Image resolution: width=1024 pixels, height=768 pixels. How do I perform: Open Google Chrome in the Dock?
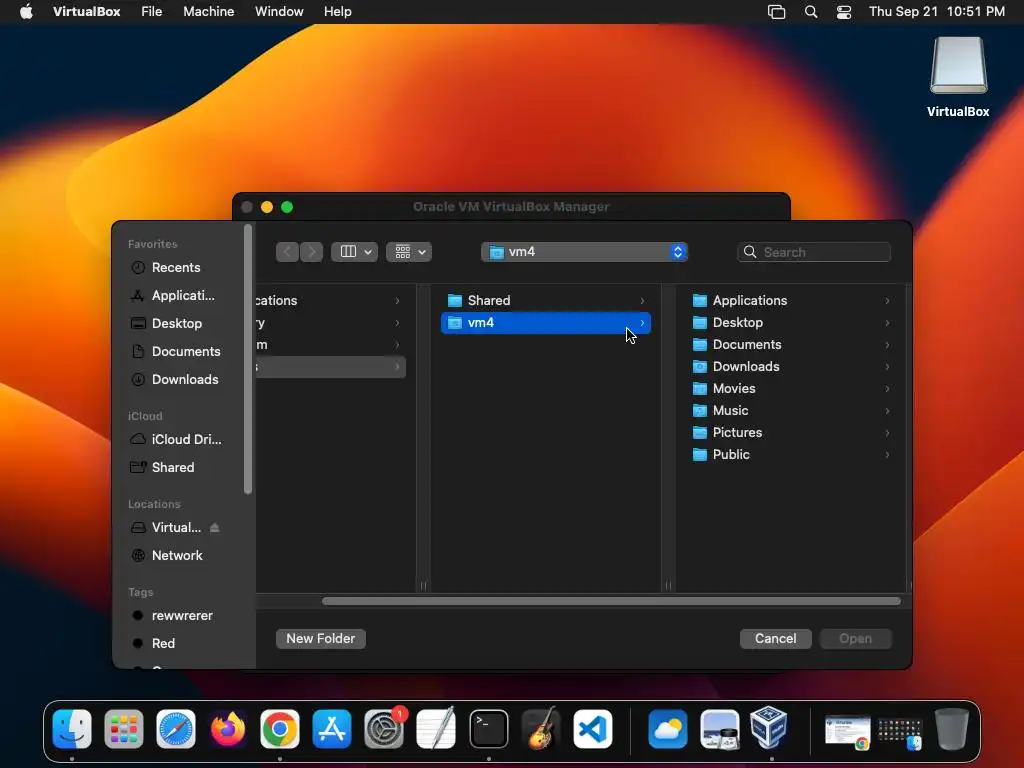[x=280, y=729]
